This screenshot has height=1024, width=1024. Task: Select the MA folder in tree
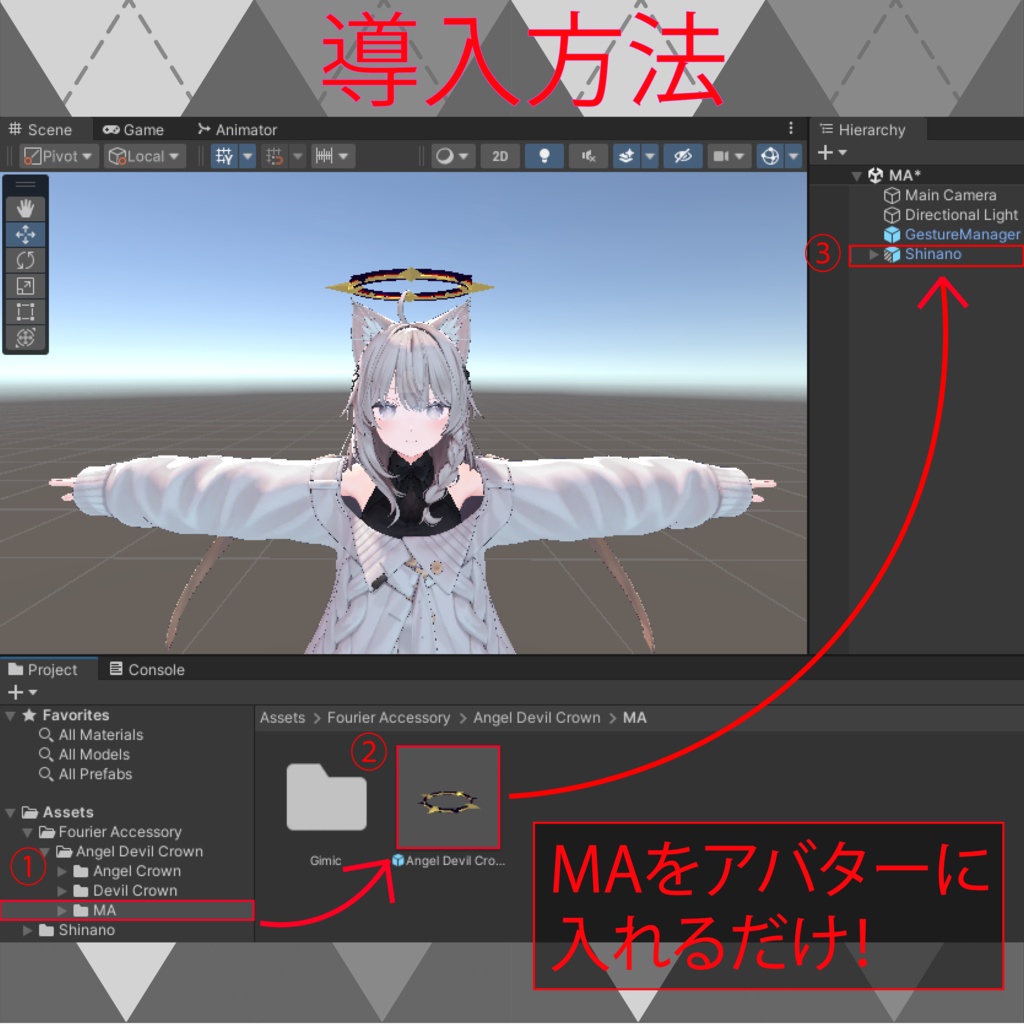pos(127,910)
